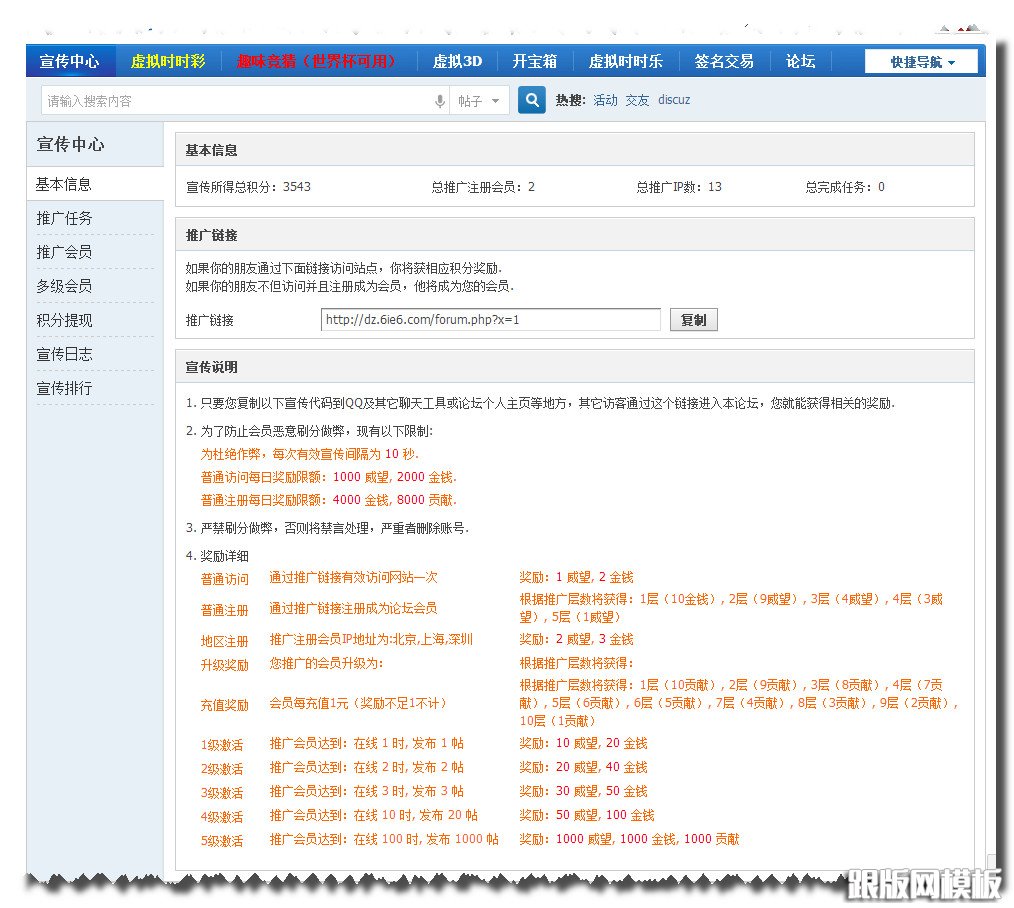The image size is (1014, 908).
Task: Click the discuz hot search link
Action: click(x=674, y=100)
